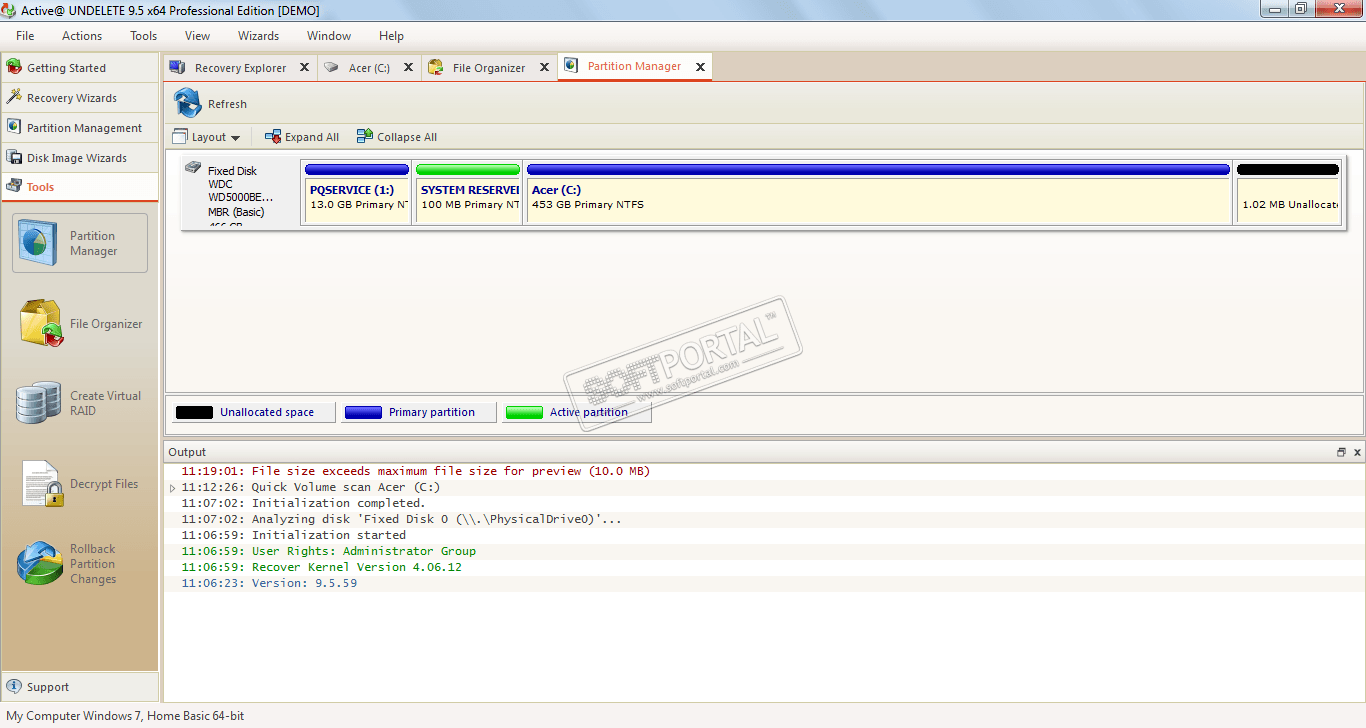Switch to the Recovery Explorer tab
Viewport: 1366px width, 728px height.
(x=240, y=67)
